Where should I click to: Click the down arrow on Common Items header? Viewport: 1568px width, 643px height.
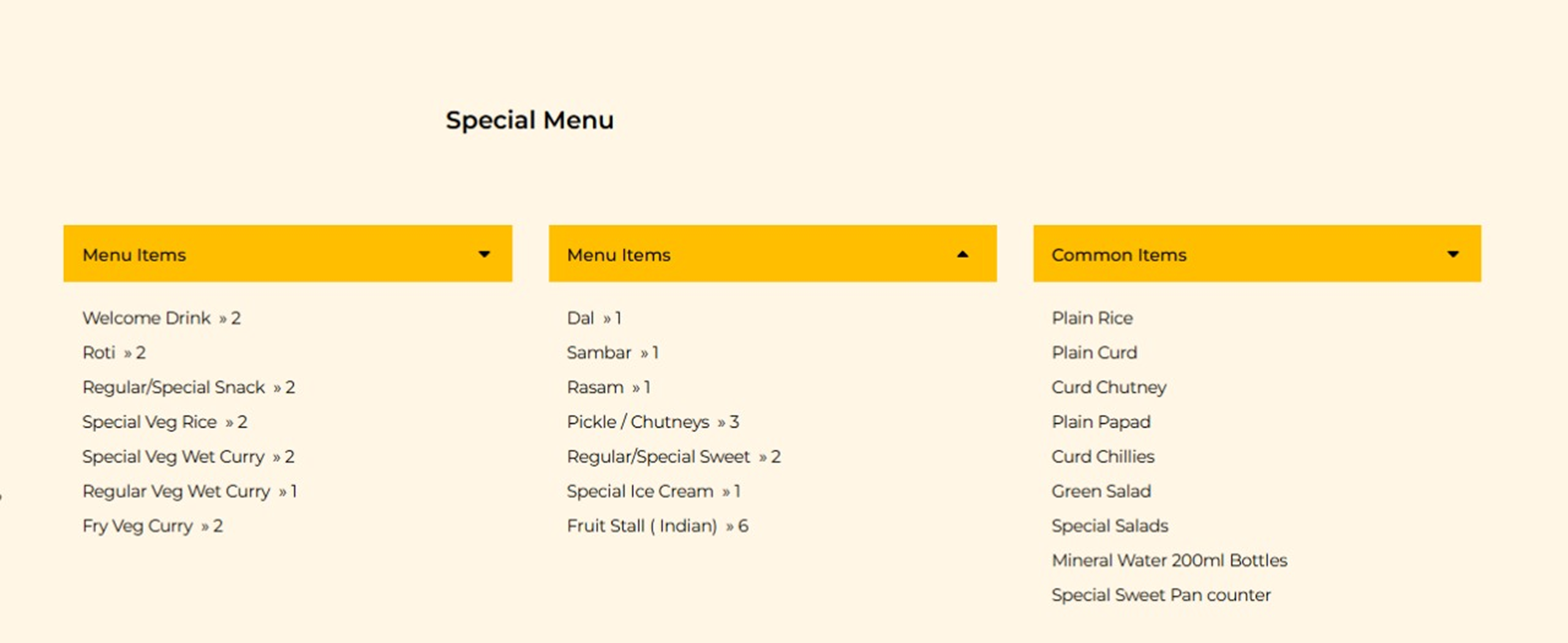1452,254
